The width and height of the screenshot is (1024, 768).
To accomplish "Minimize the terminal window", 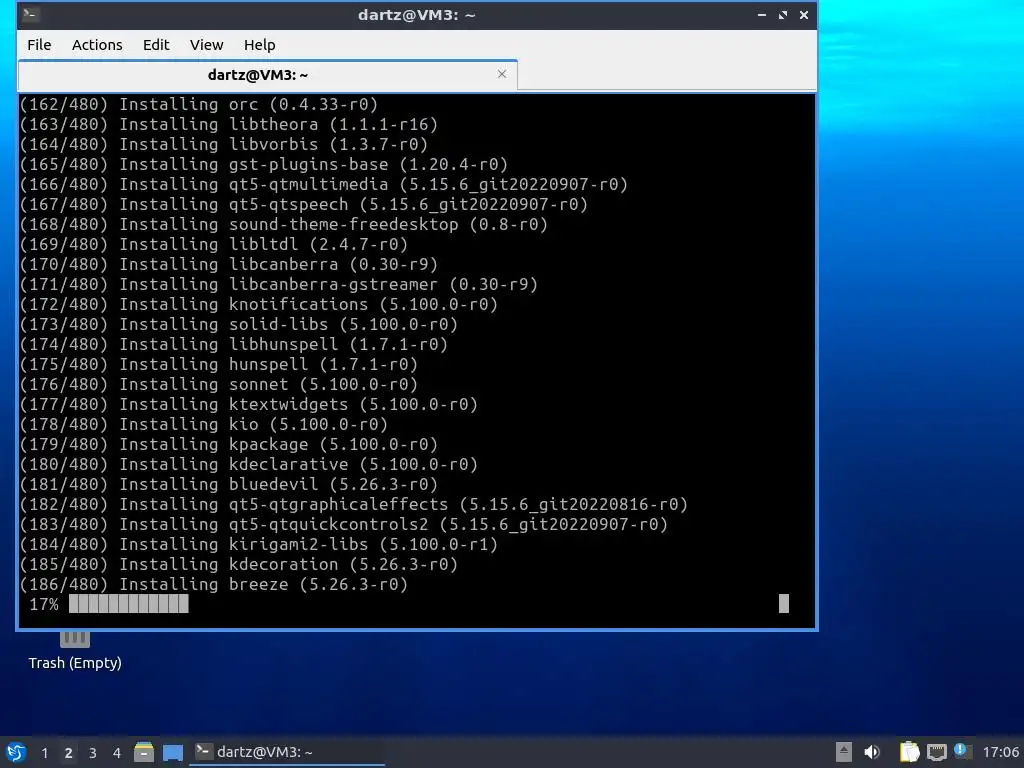I will pos(761,14).
